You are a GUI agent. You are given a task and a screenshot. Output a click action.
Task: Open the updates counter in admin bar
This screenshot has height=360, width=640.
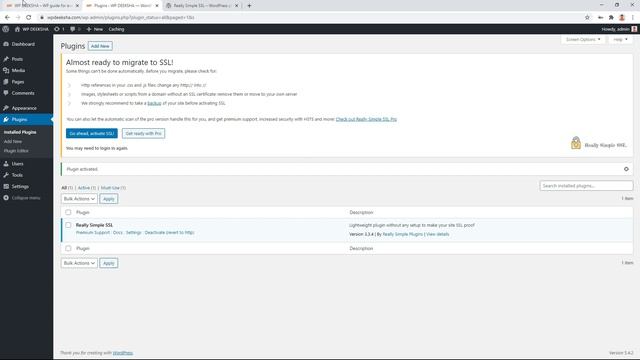point(60,29)
